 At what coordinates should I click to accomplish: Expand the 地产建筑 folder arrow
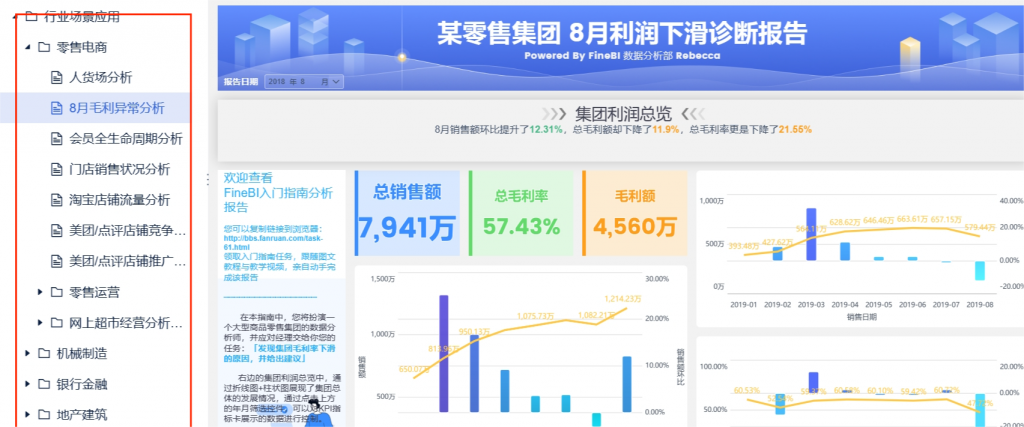27,415
